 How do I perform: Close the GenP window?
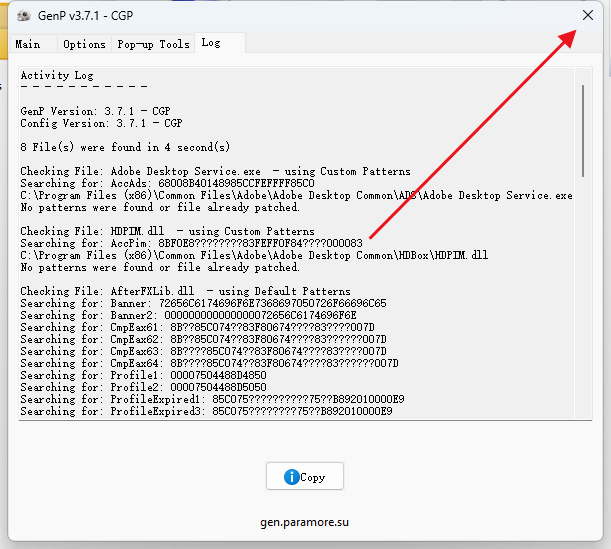(x=588, y=15)
